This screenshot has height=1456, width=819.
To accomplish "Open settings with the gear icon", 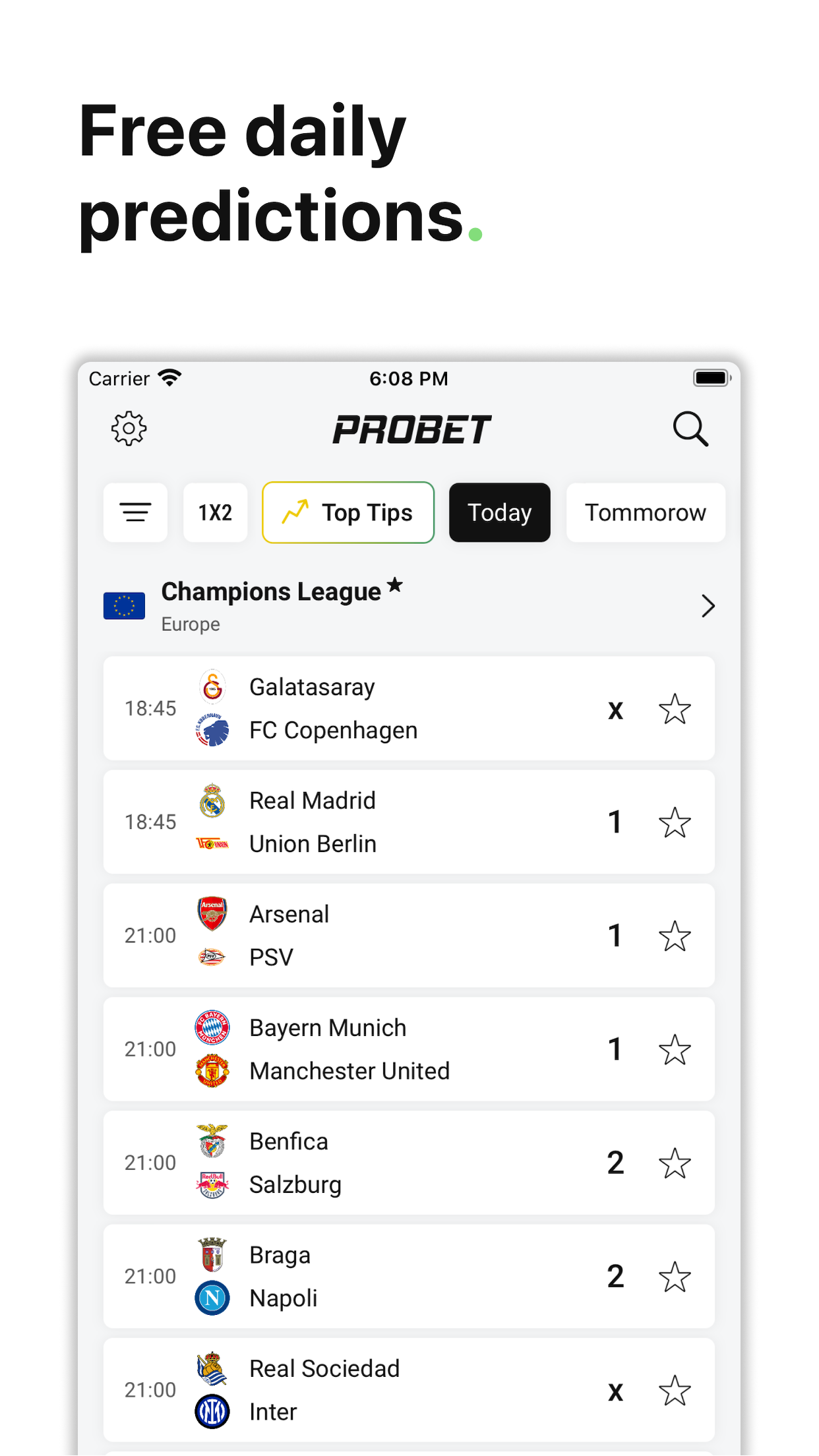I will tap(129, 429).
